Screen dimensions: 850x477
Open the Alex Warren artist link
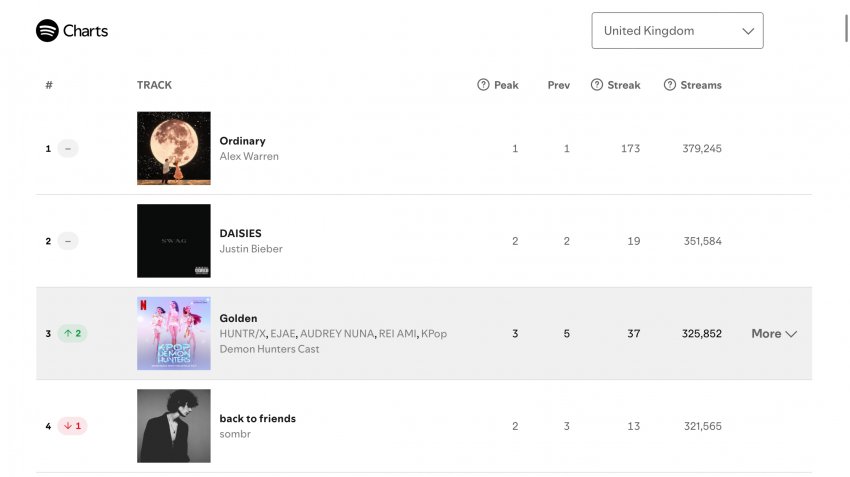click(x=249, y=157)
